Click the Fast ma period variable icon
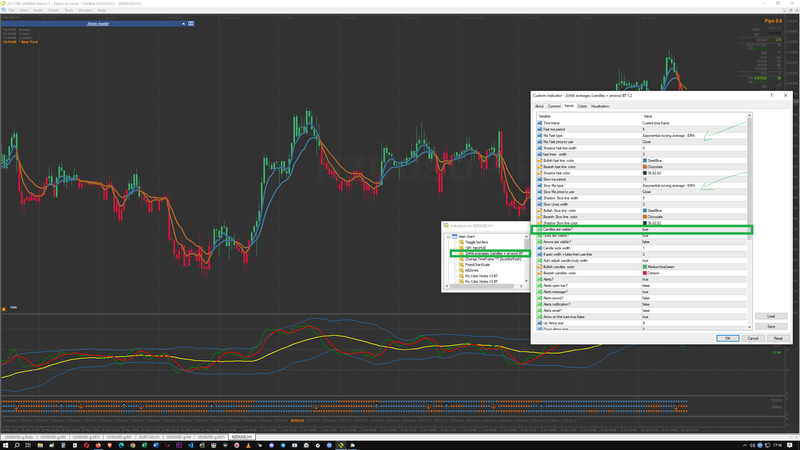 [x=540, y=129]
